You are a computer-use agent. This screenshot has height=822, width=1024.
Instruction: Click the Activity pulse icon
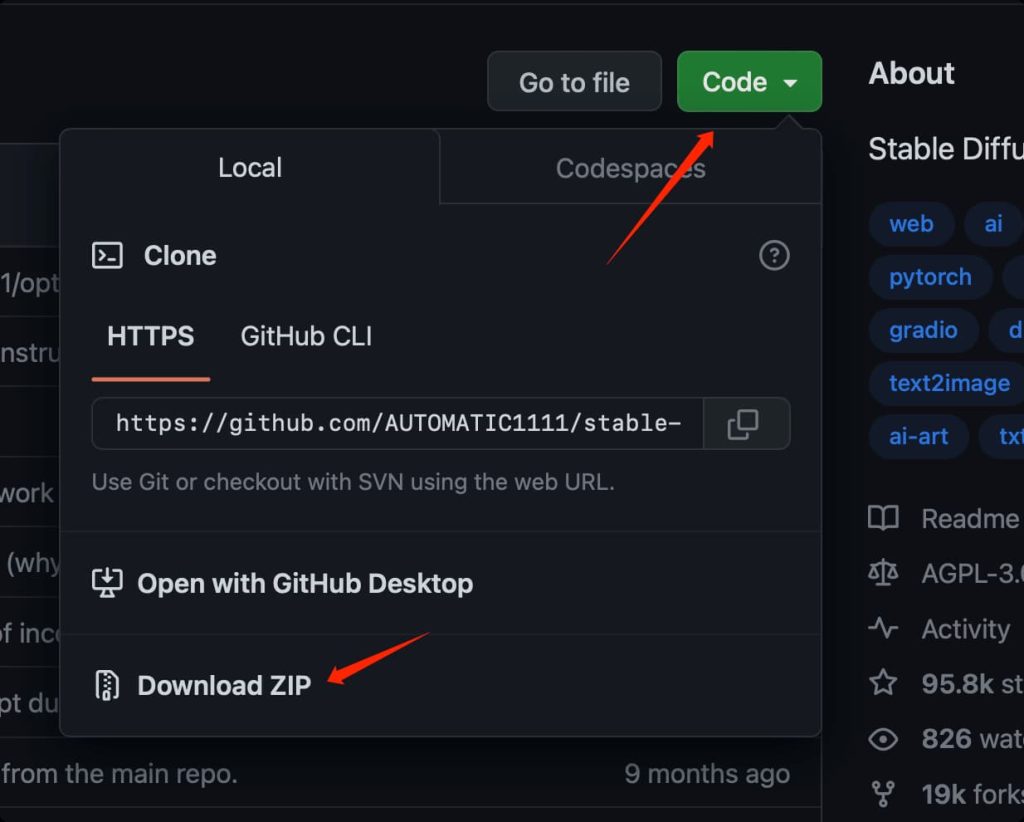coord(883,629)
